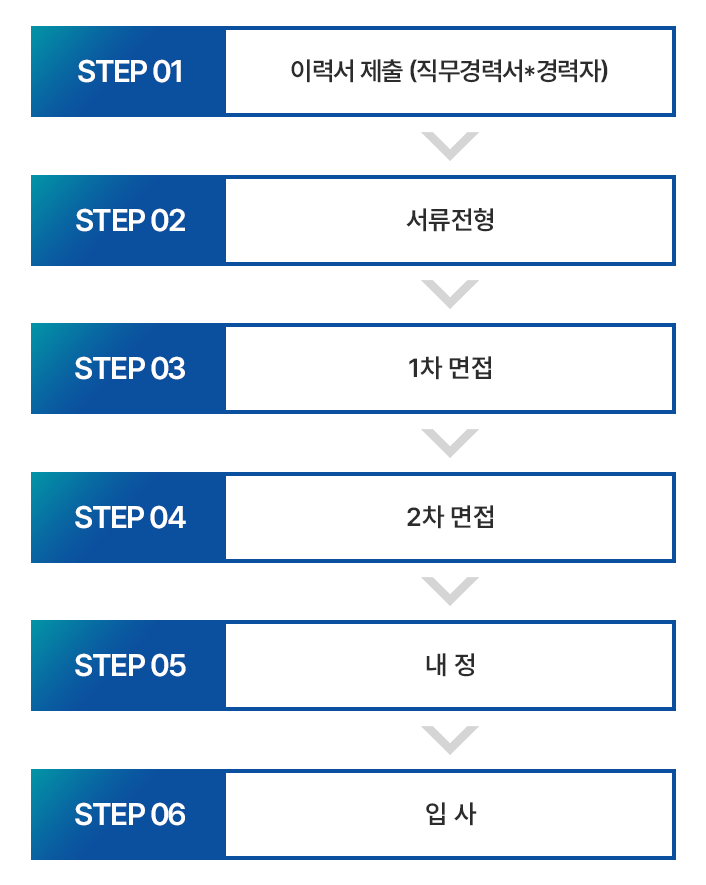Click the STEP 06 blue label
The width and height of the screenshot is (706, 885).
pyautogui.click(x=128, y=814)
